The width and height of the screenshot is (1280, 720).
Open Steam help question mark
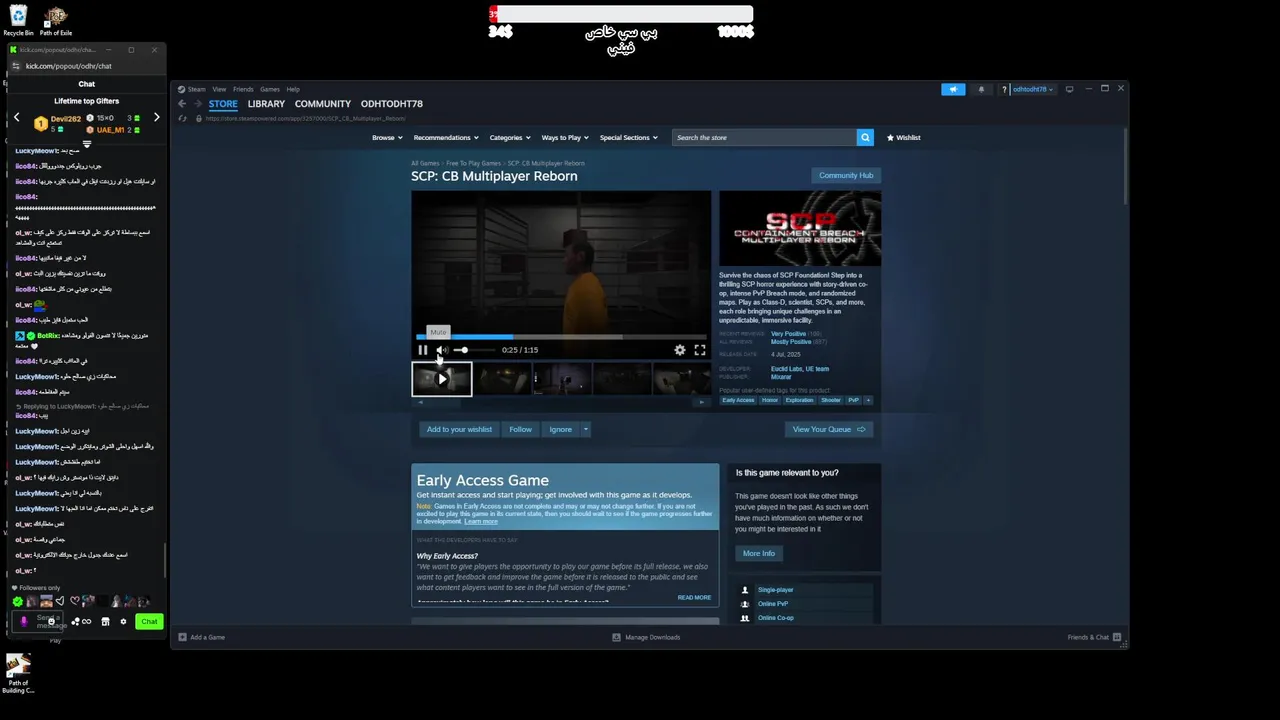pyautogui.click(x=1004, y=89)
